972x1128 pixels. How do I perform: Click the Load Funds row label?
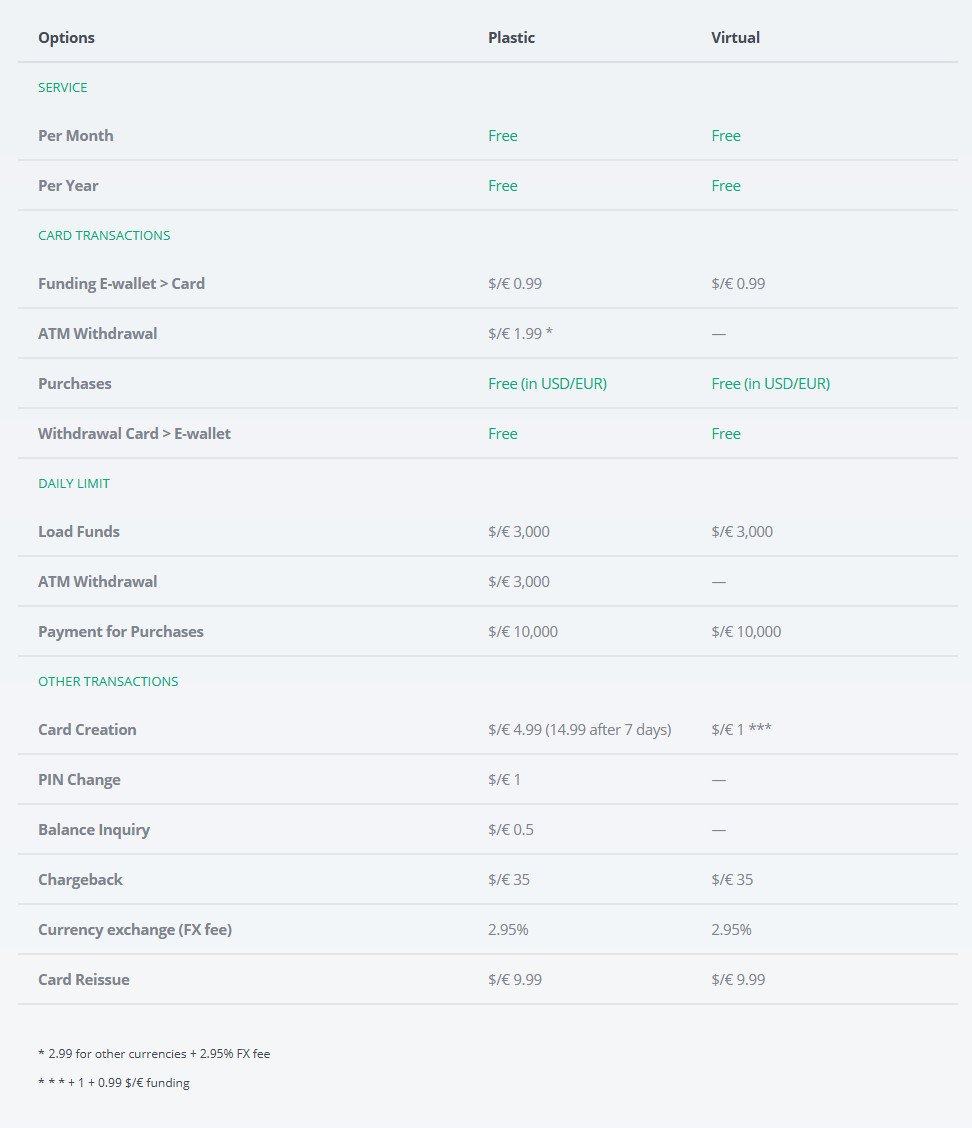[79, 532]
